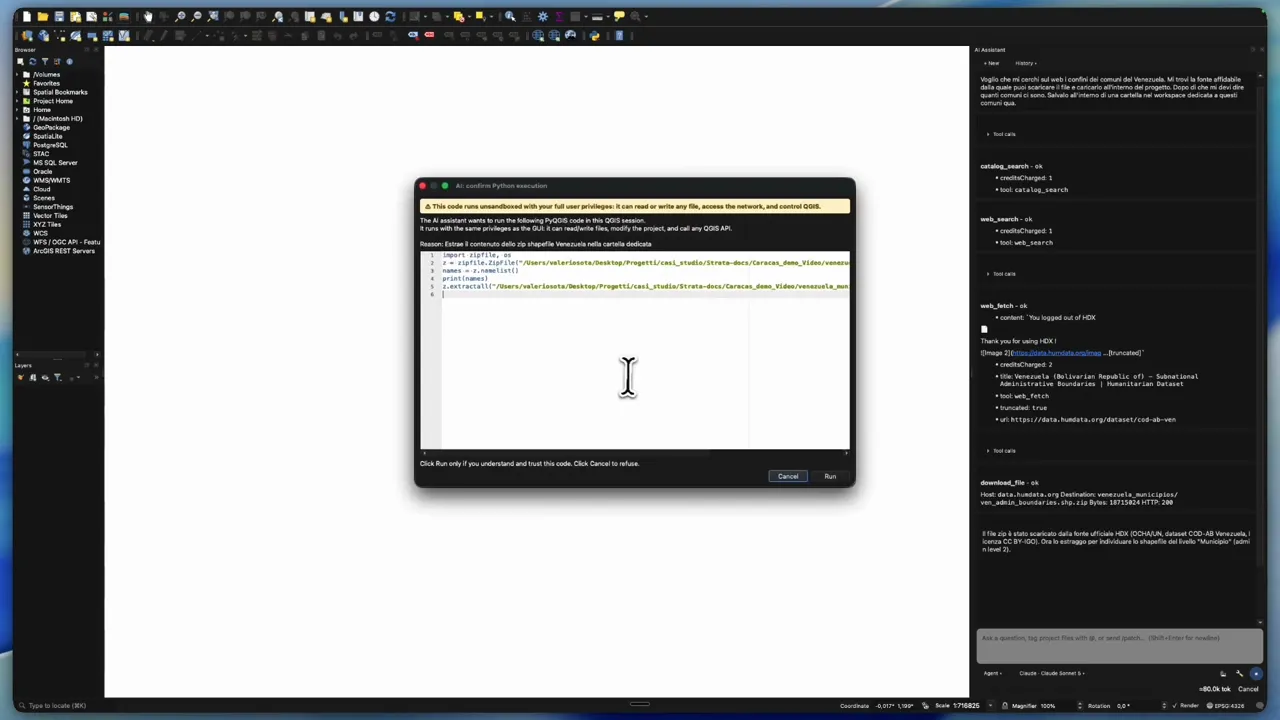Open Temporal Controller clock icon
This screenshot has width=1280, height=720.
click(374, 17)
